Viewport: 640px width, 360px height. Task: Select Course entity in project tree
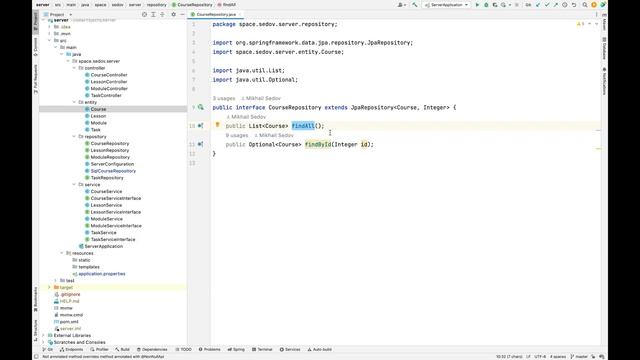[98, 109]
